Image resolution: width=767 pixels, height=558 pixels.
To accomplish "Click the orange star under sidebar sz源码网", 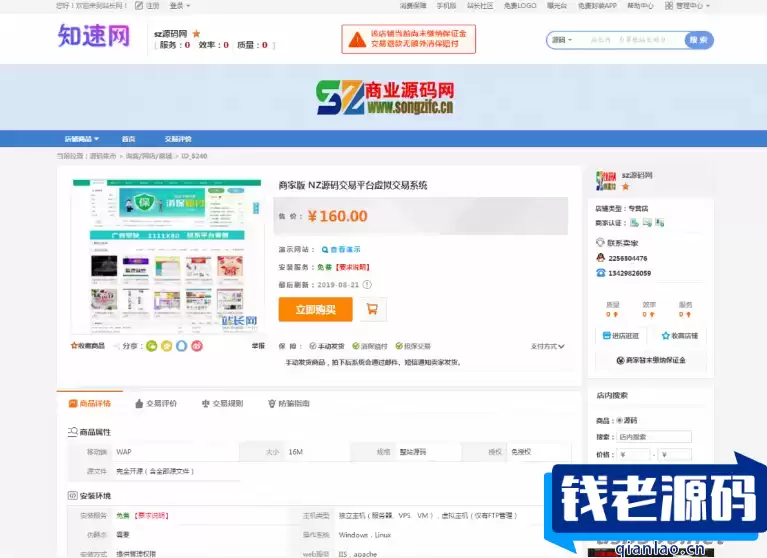I will (626, 187).
